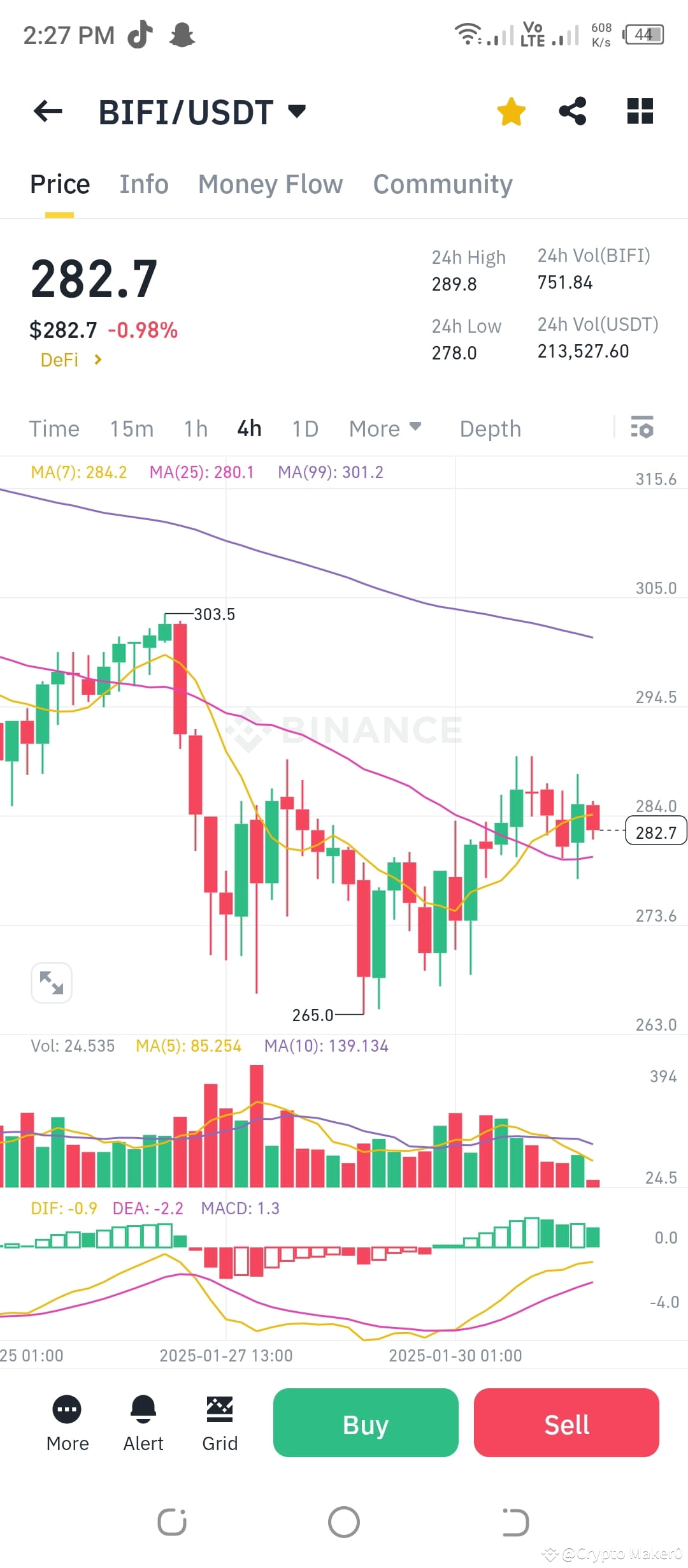Toggle Grid trading mode at the bottom
The image size is (688, 1568).
click(x=219, y=1409)
